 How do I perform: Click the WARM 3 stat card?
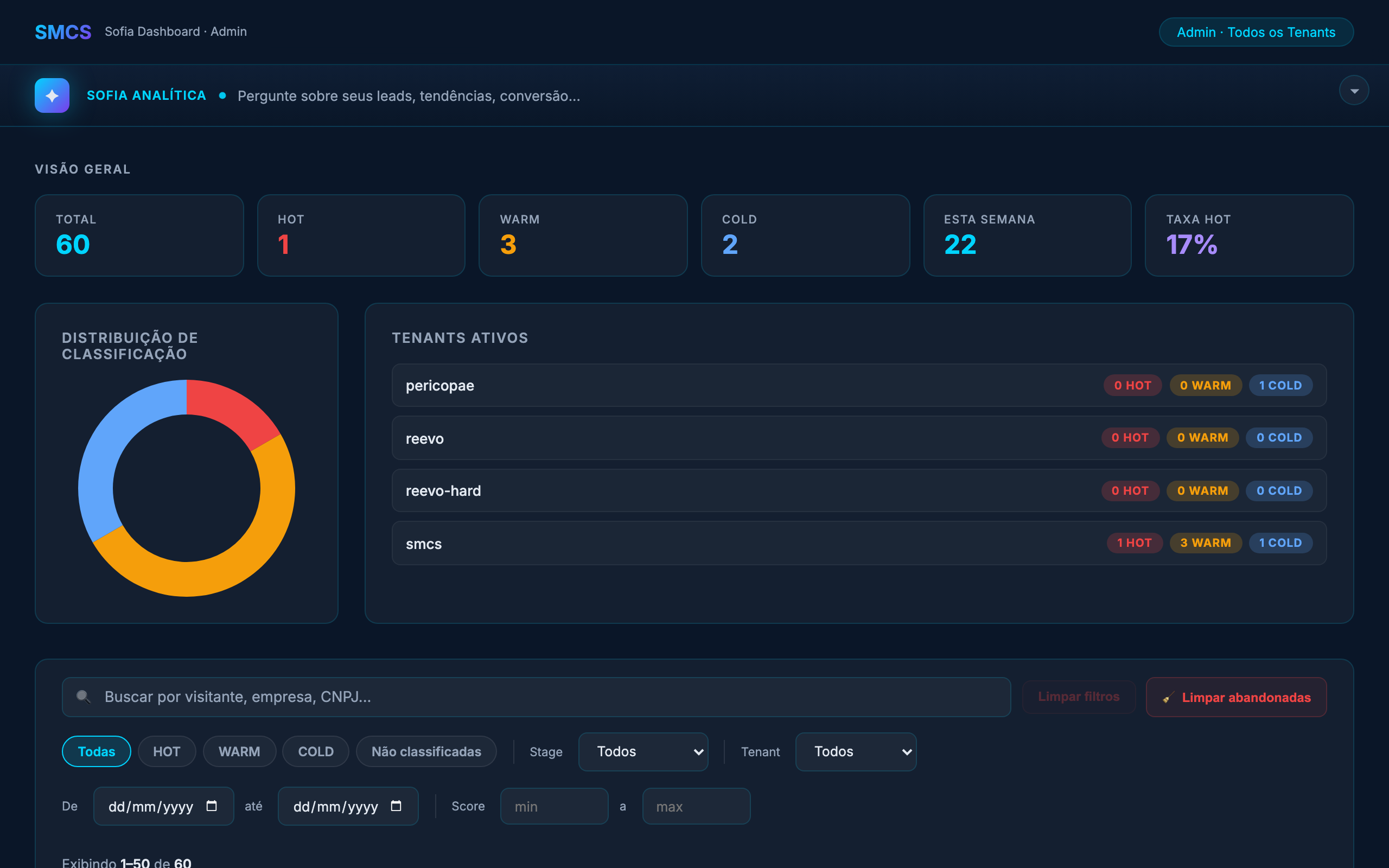[583, 235]
